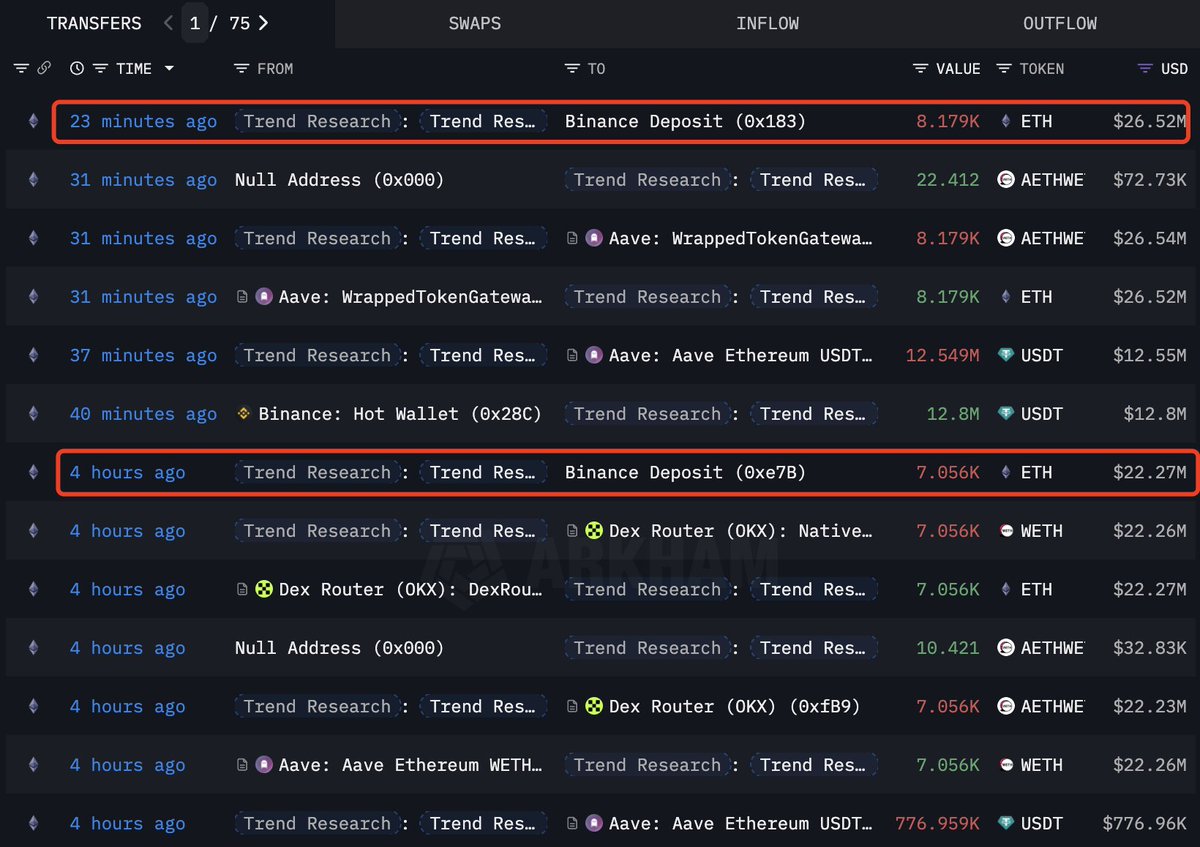
Task: Open the 40 minutes ago transaction link
Action: pos(143,414)
